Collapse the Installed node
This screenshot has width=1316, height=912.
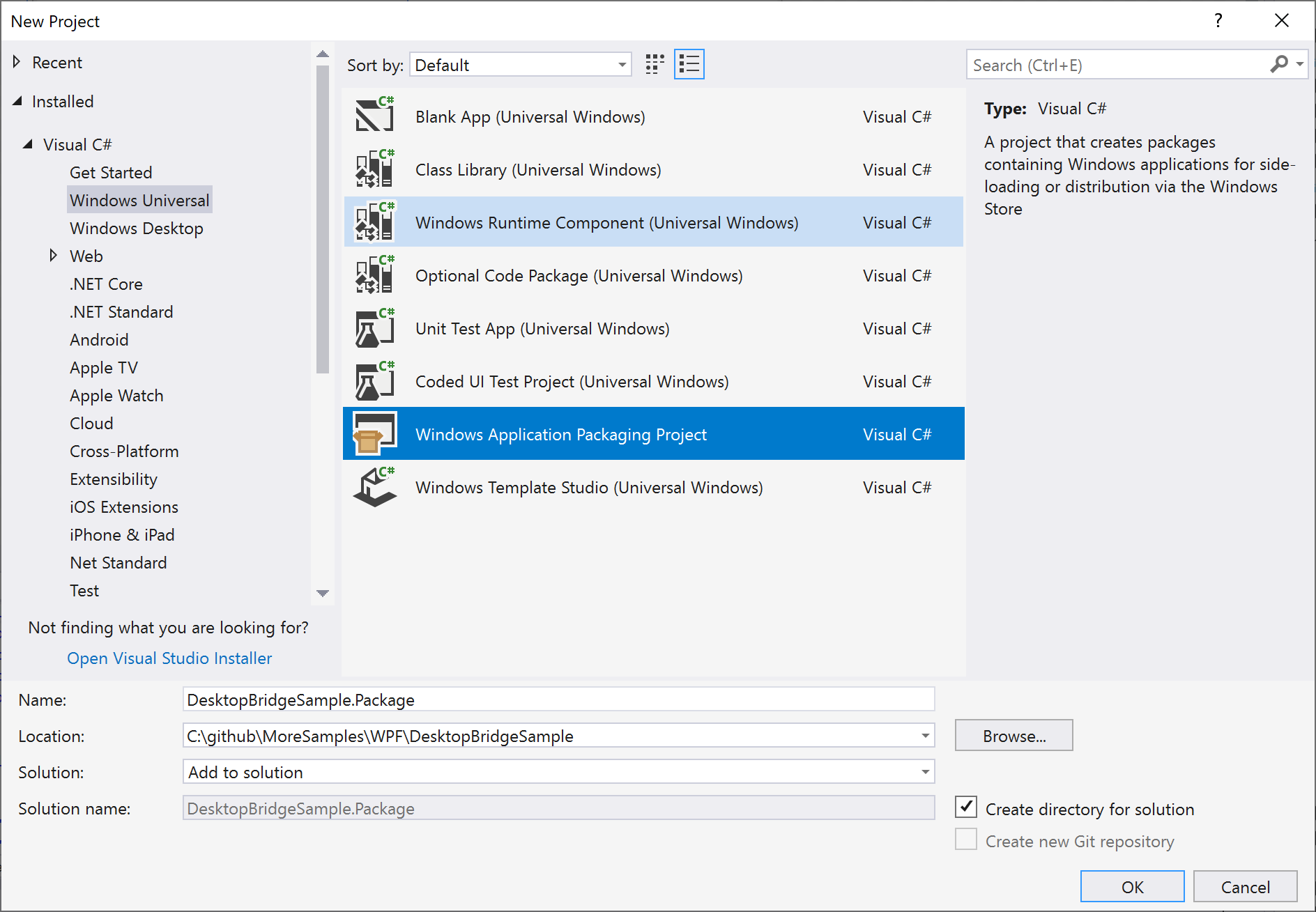coord(17,101)
